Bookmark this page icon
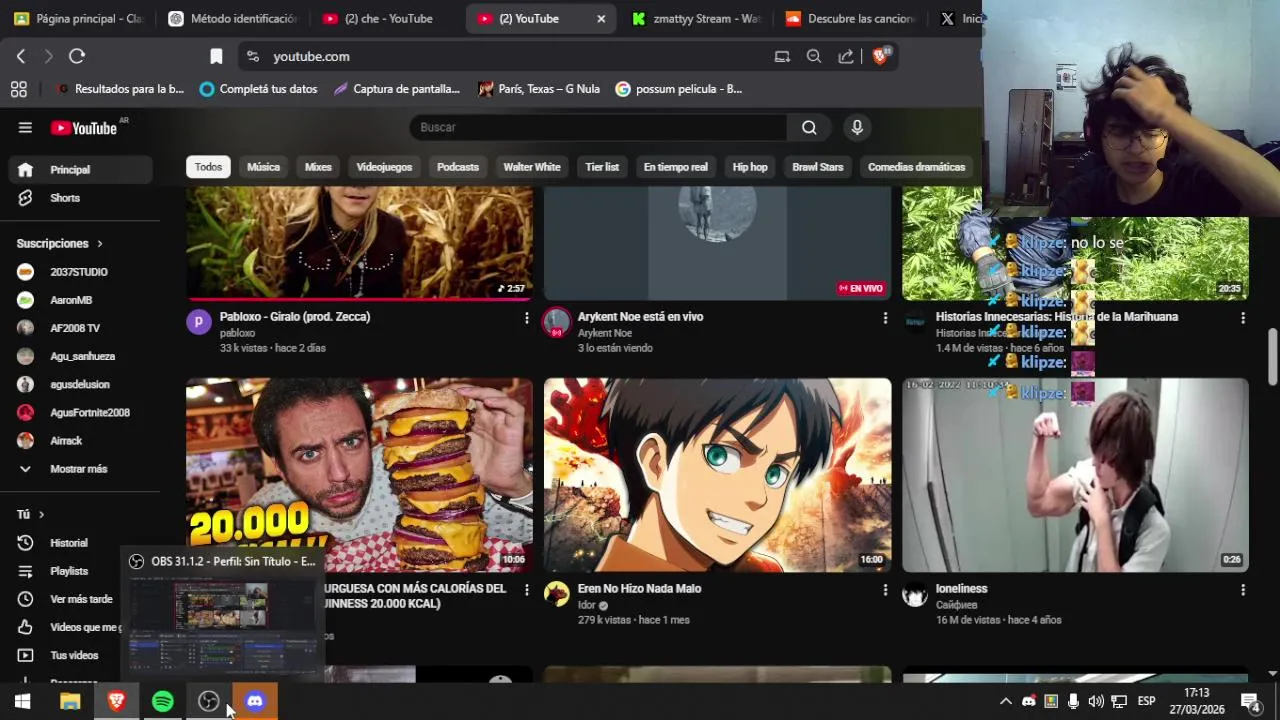 pyautogui.click(x=216, y=56)
